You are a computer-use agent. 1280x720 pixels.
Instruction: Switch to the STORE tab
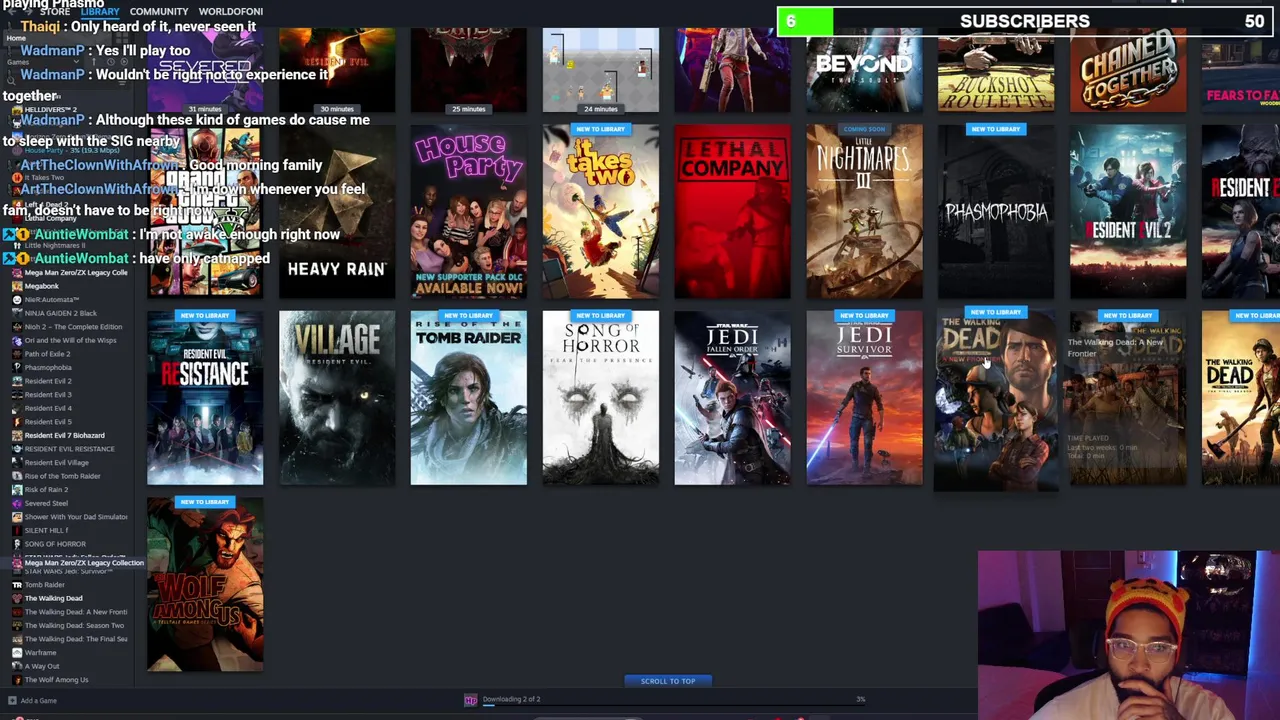pyautogui.click(x=55, y=11)
